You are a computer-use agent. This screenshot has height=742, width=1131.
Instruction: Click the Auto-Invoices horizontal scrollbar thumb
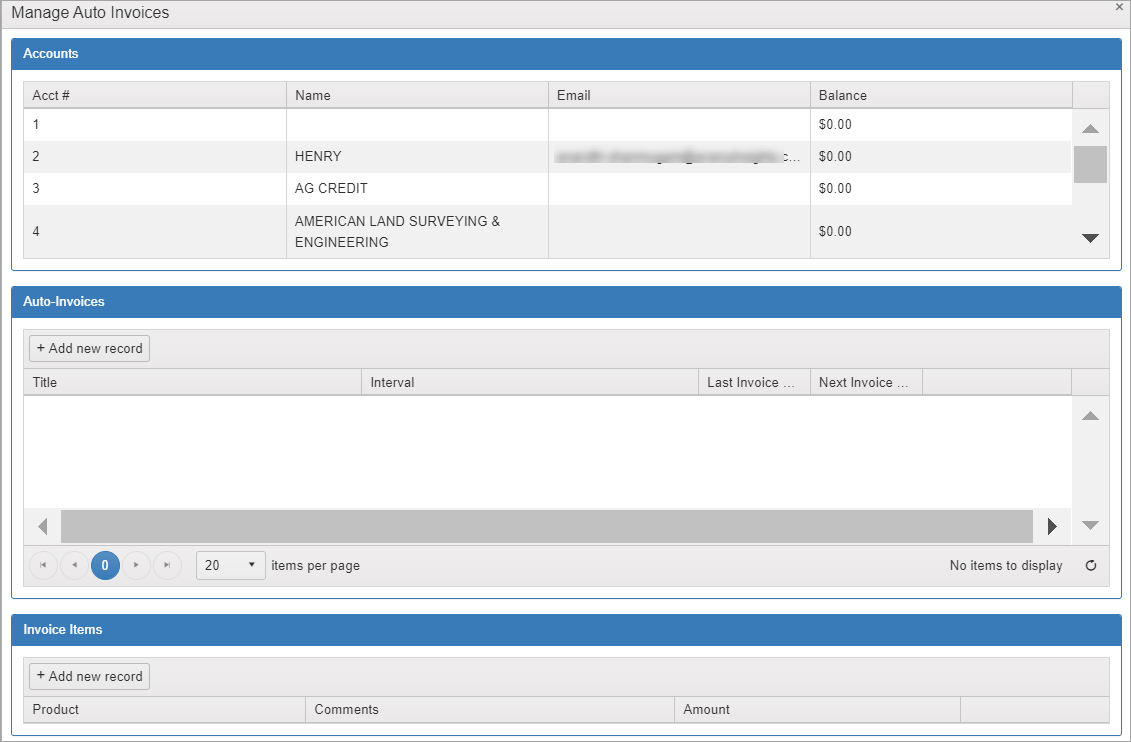(x=546, y=526)
